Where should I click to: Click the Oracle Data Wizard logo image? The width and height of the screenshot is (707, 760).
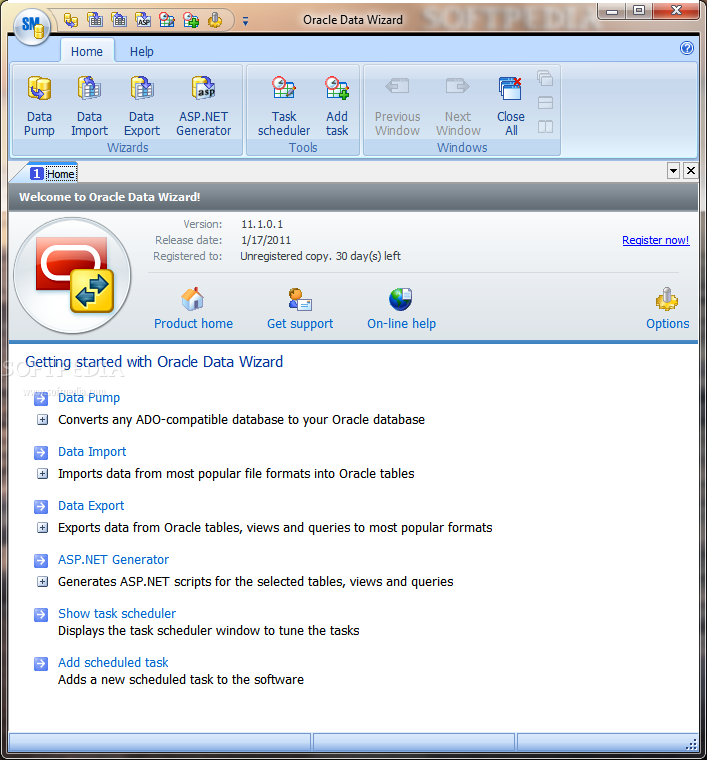[x=72, y=275]
